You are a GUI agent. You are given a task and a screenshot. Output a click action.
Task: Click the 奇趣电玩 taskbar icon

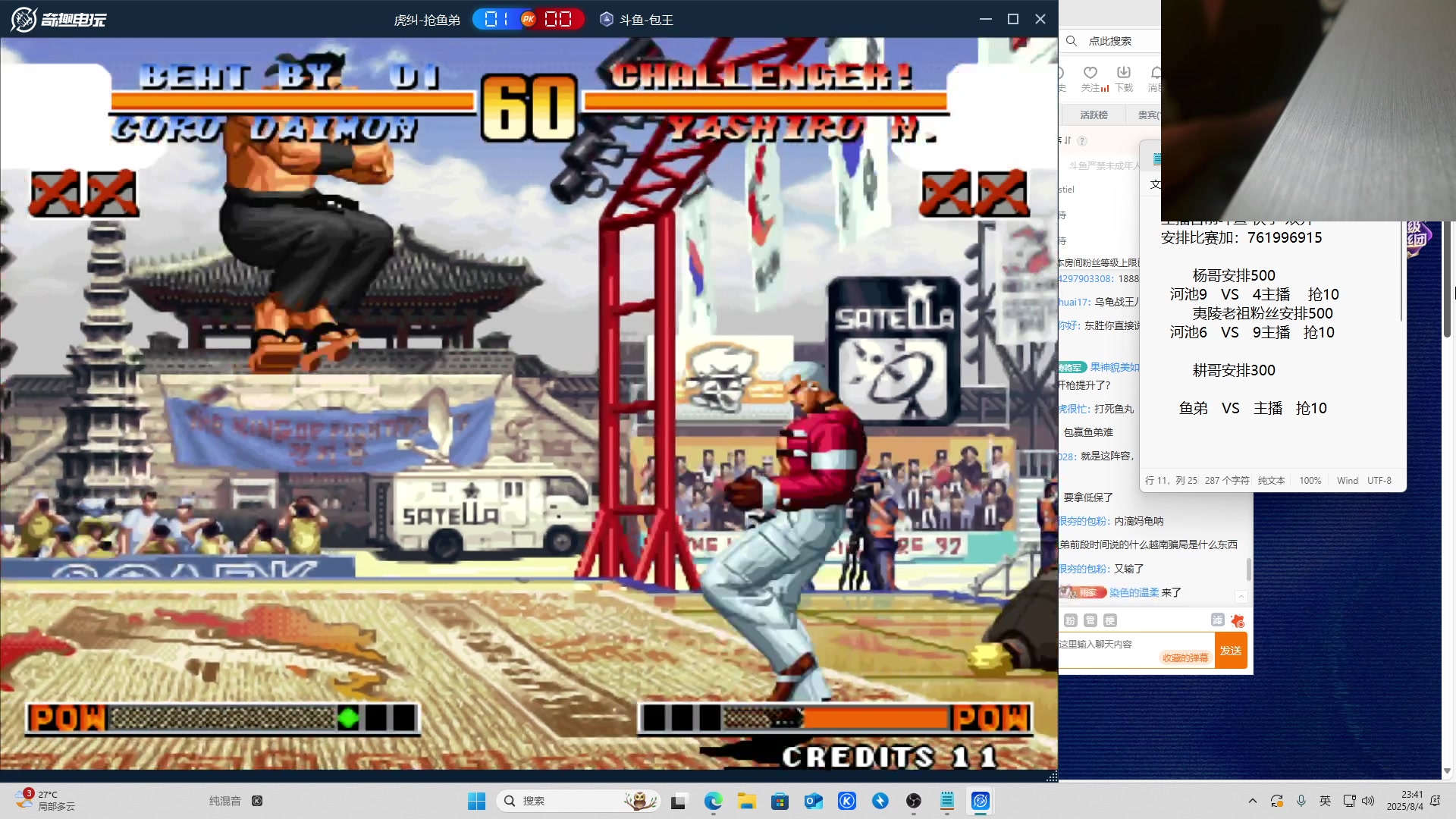(x=981, y=801)
